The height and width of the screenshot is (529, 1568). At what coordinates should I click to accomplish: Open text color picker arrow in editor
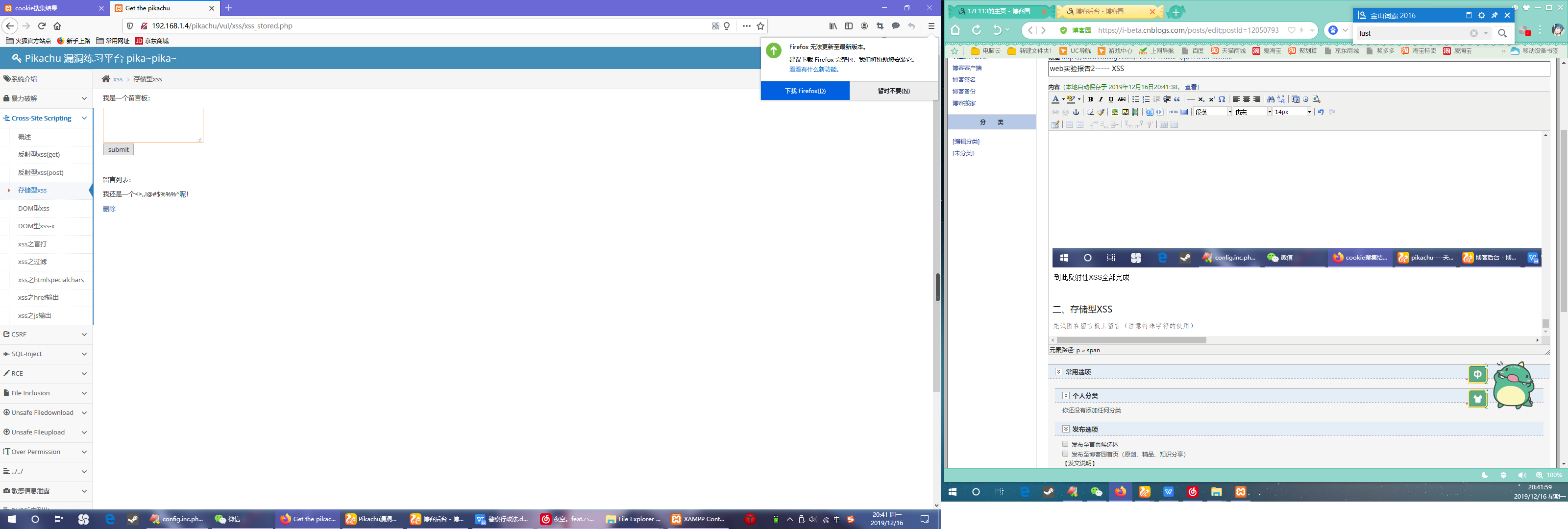point(1063,100)
